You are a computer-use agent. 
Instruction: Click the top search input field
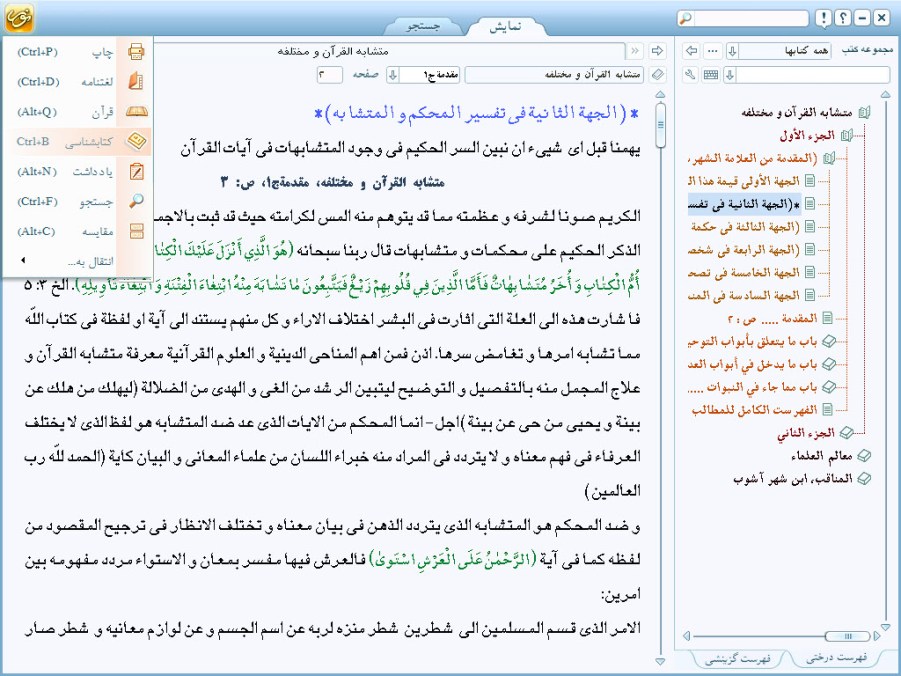point(752,18)
